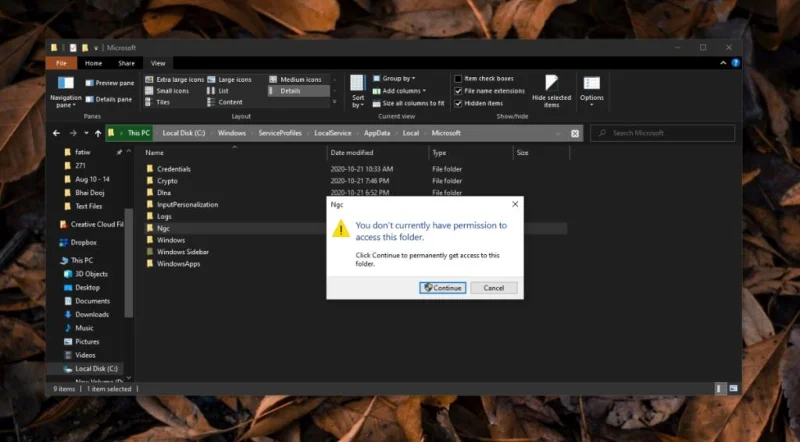This screenshot has width=800, height=442.
Task: Go up one folder level
Action: coord(98,133)
